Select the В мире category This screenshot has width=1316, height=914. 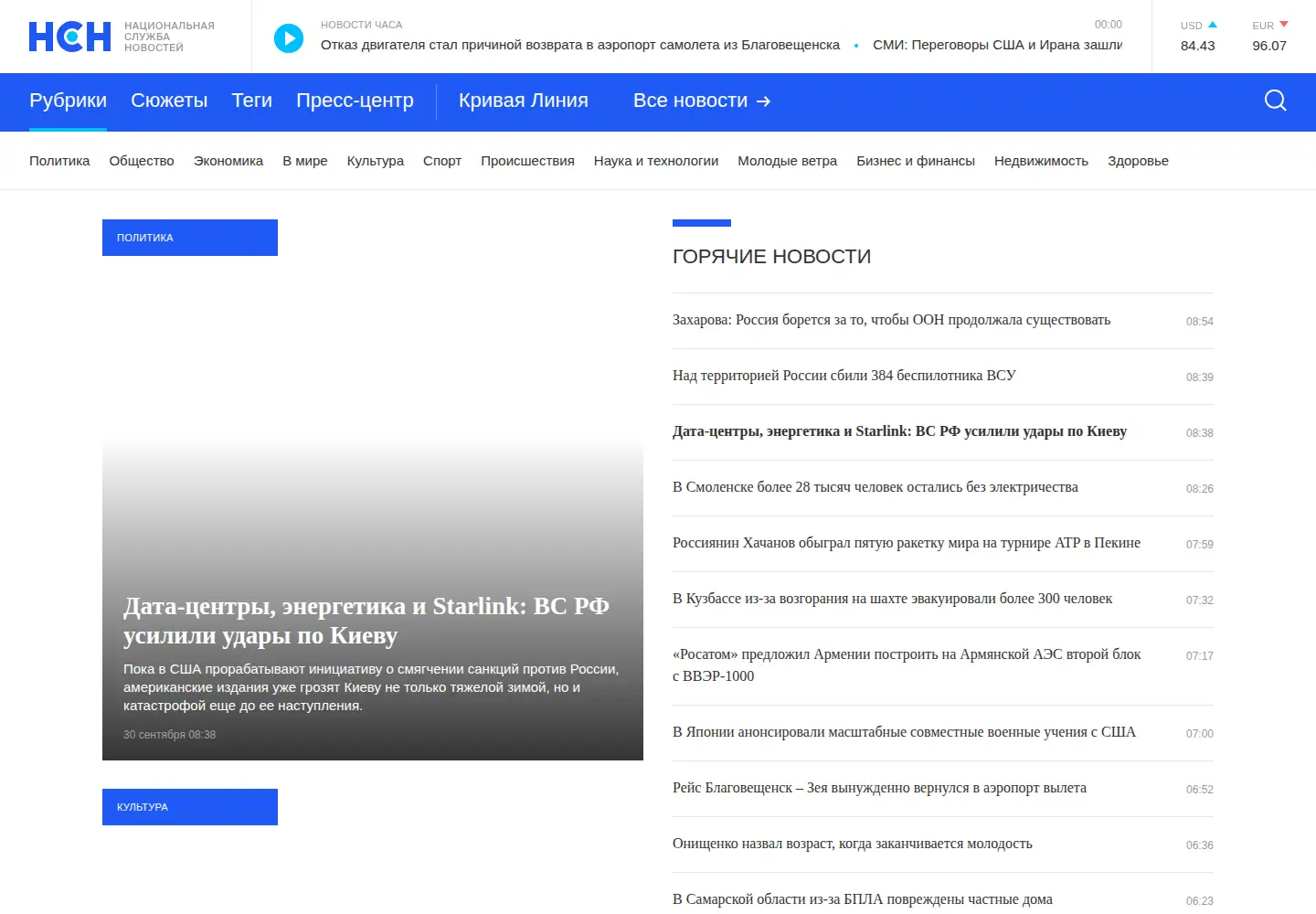tap(305, 161)
